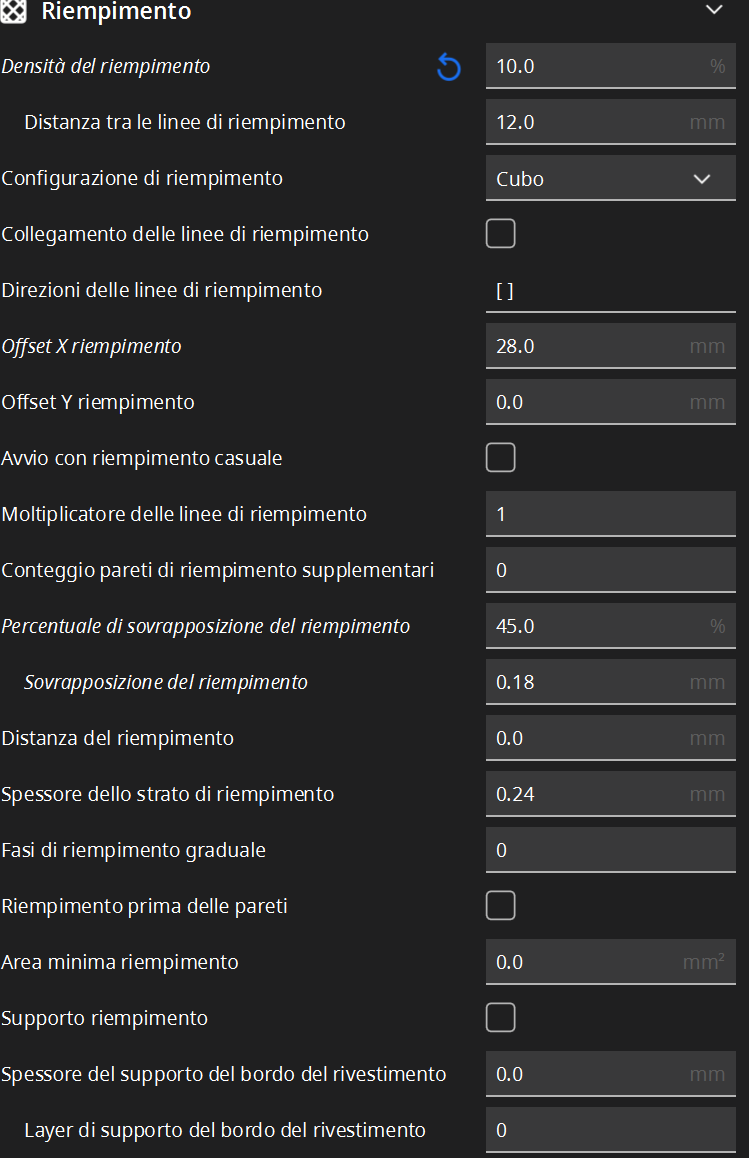
Task: Click the Fasi di riempimento graduale field
Action: [x=610, y=850]
